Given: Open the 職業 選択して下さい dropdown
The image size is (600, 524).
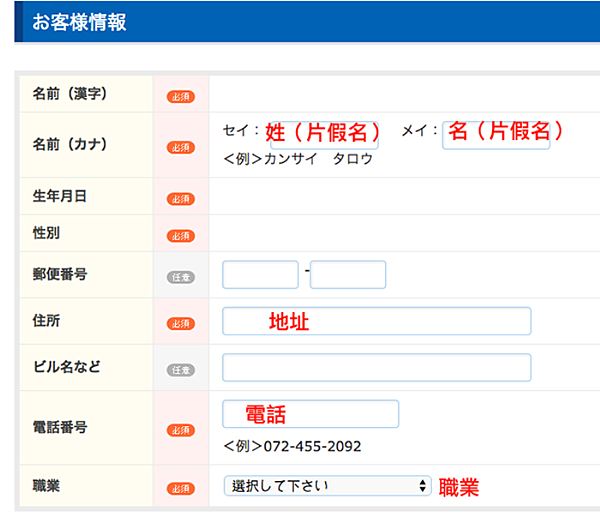Looking at the screenshot, I should pos(320,486).
